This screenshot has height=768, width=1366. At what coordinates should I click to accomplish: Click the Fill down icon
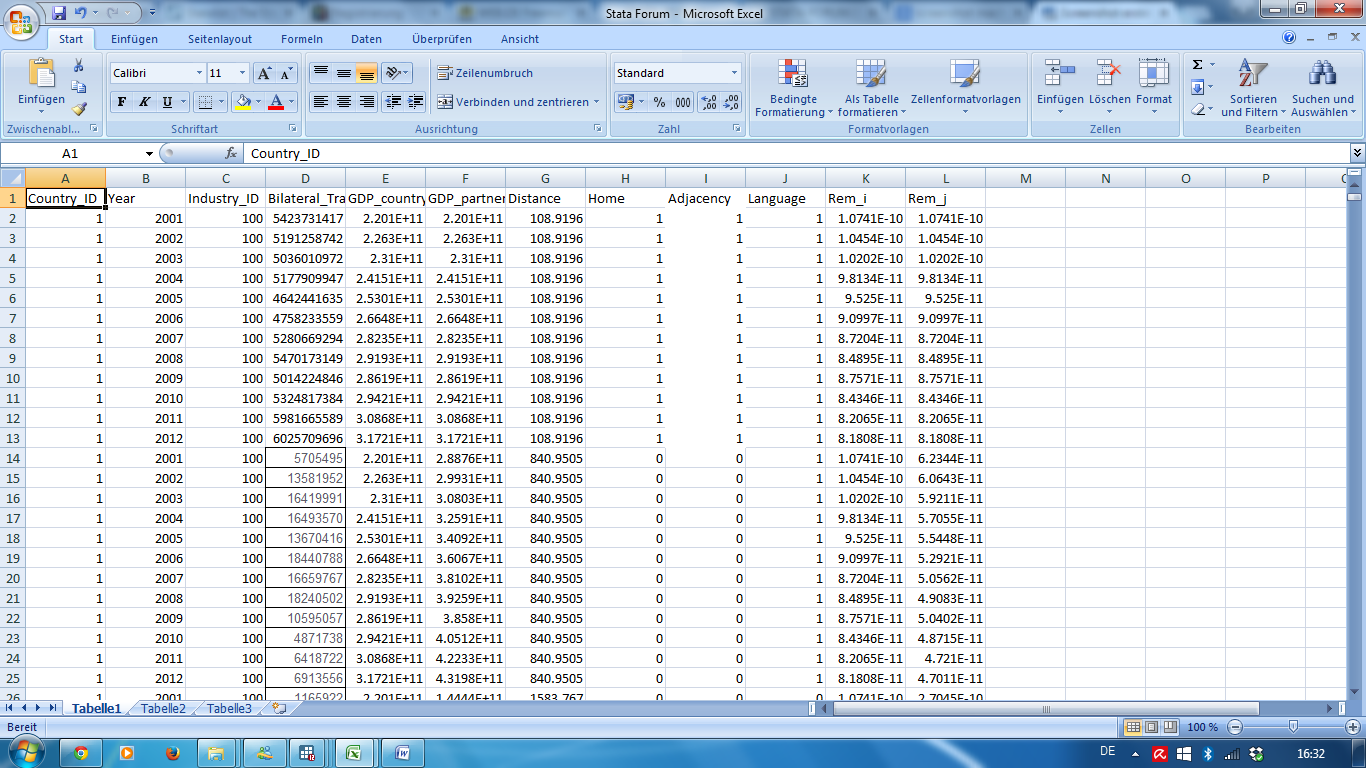(1197, 87)
